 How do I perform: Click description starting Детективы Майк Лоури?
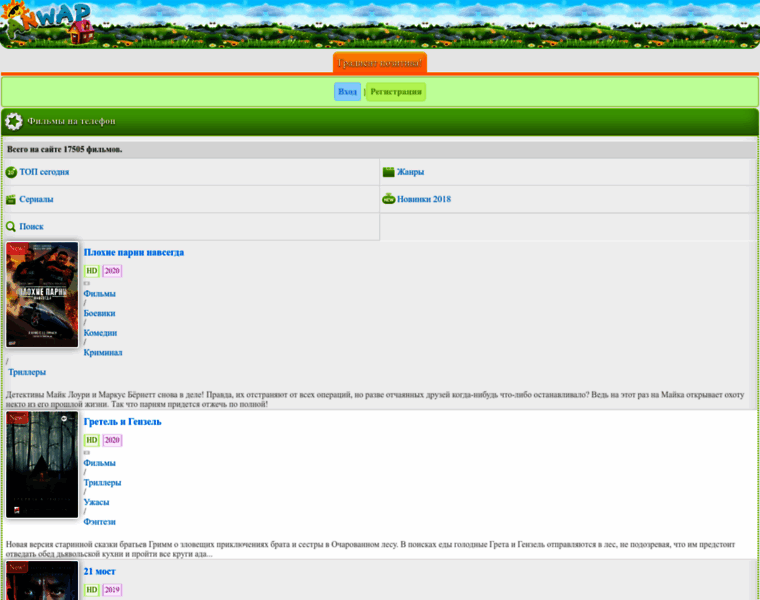click(x=375, y=399)
